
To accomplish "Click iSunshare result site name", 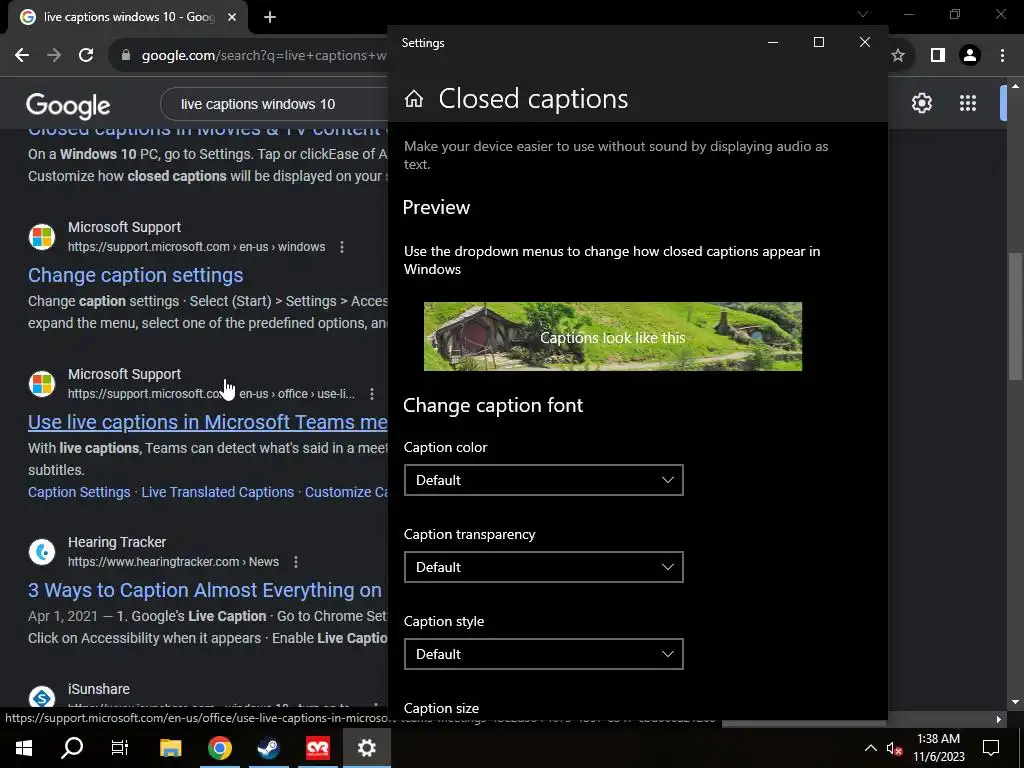I will (99, 689).
